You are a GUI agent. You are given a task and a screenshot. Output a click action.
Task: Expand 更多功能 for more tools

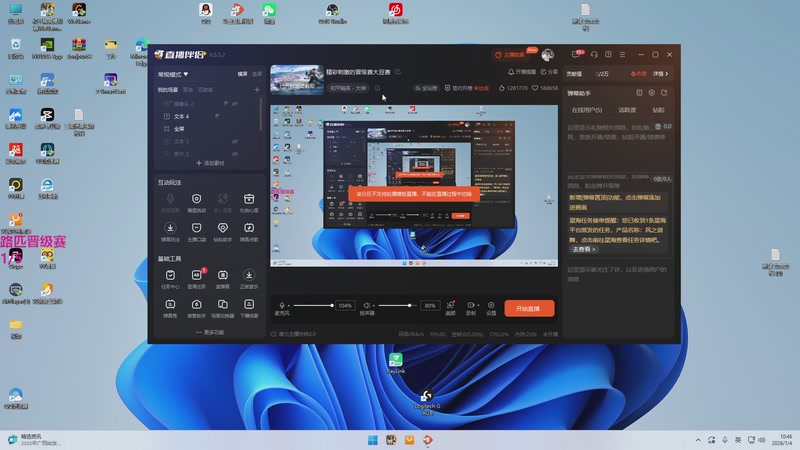click(x=210, y=332)
